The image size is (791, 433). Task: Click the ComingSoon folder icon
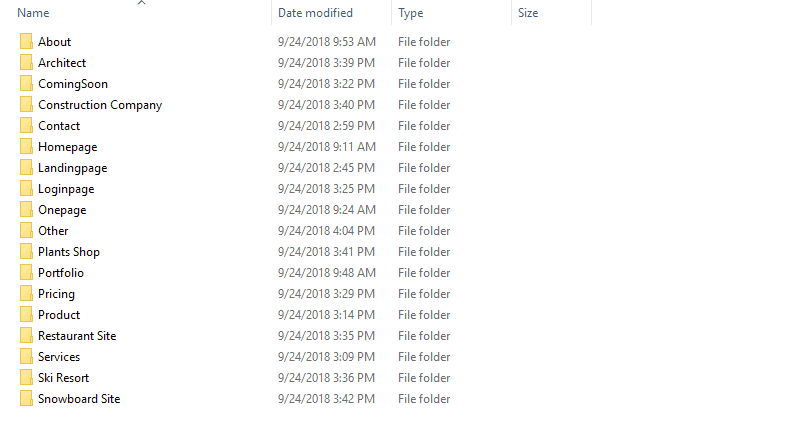coord(26,84)
